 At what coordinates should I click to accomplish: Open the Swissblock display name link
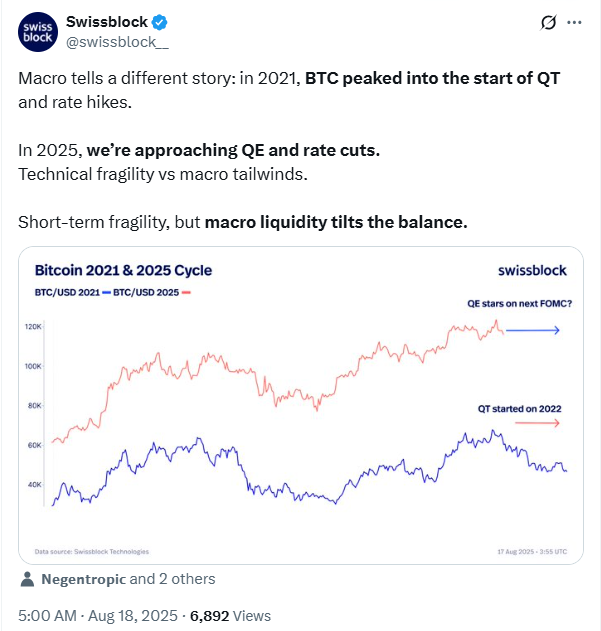106,22
